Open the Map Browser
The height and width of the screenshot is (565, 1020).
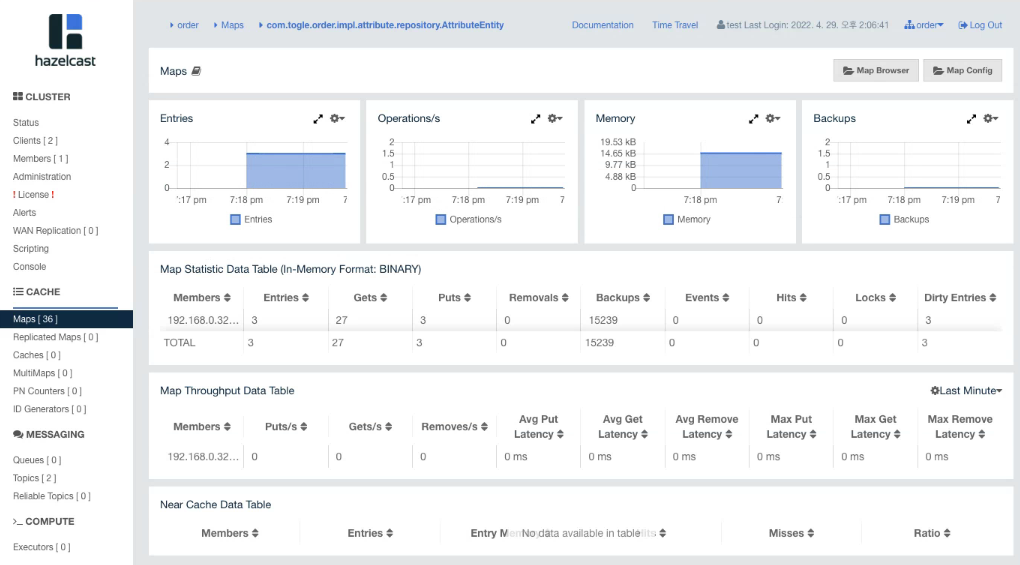point(876,70)
